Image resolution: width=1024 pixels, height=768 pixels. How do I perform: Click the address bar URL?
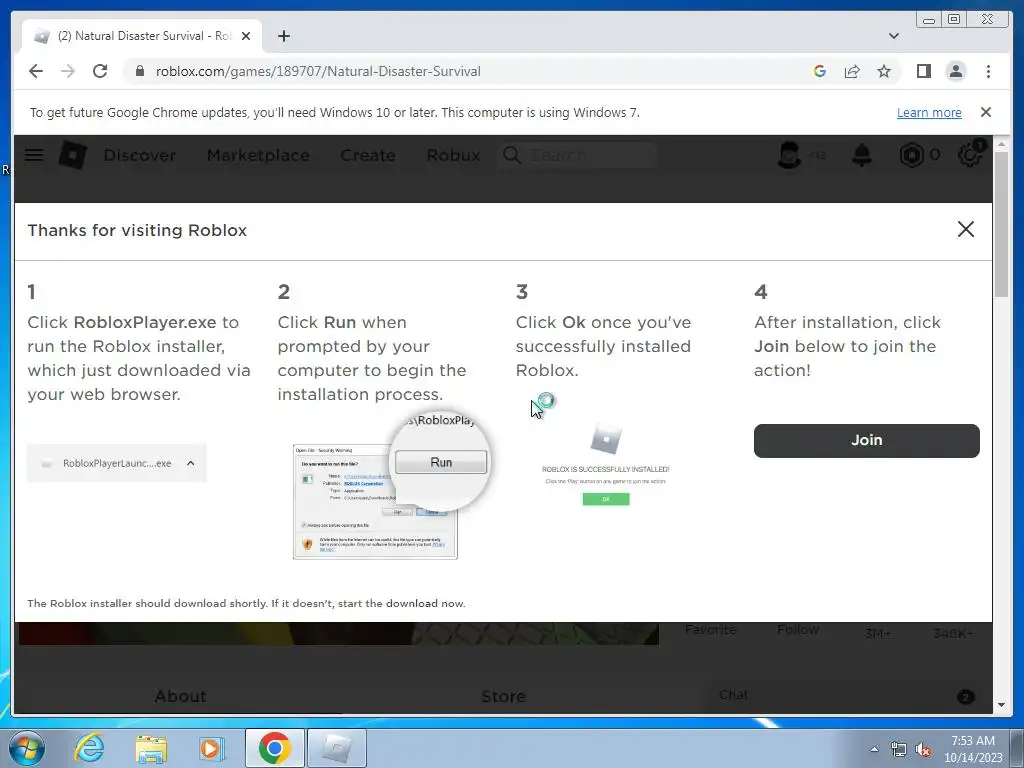coord(318,71)
